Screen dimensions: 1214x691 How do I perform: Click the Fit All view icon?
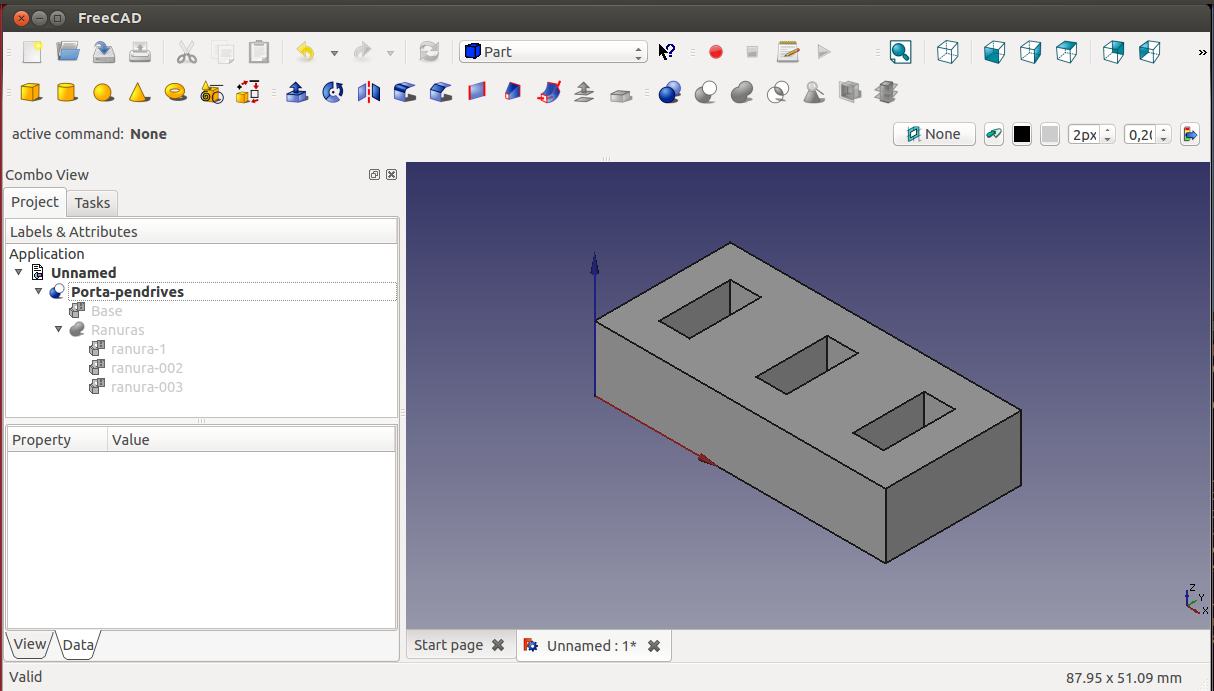point(900,52)
